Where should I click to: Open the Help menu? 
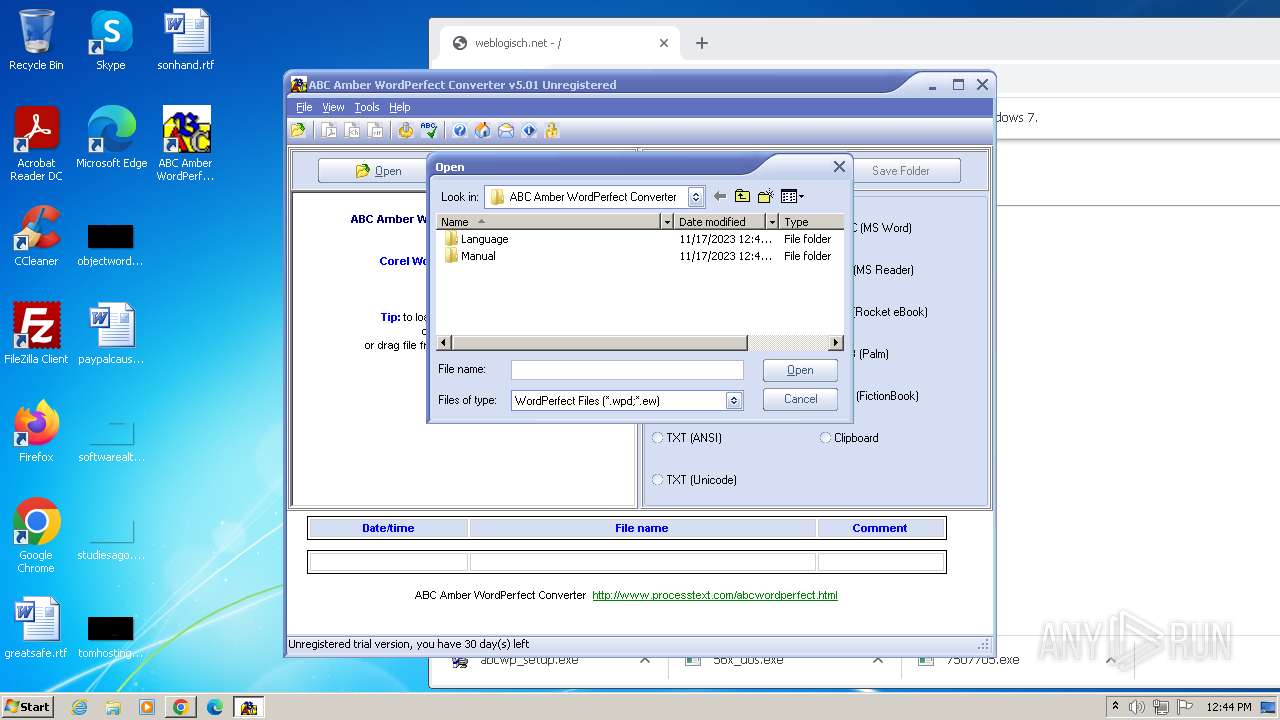[x=400, y=107]
